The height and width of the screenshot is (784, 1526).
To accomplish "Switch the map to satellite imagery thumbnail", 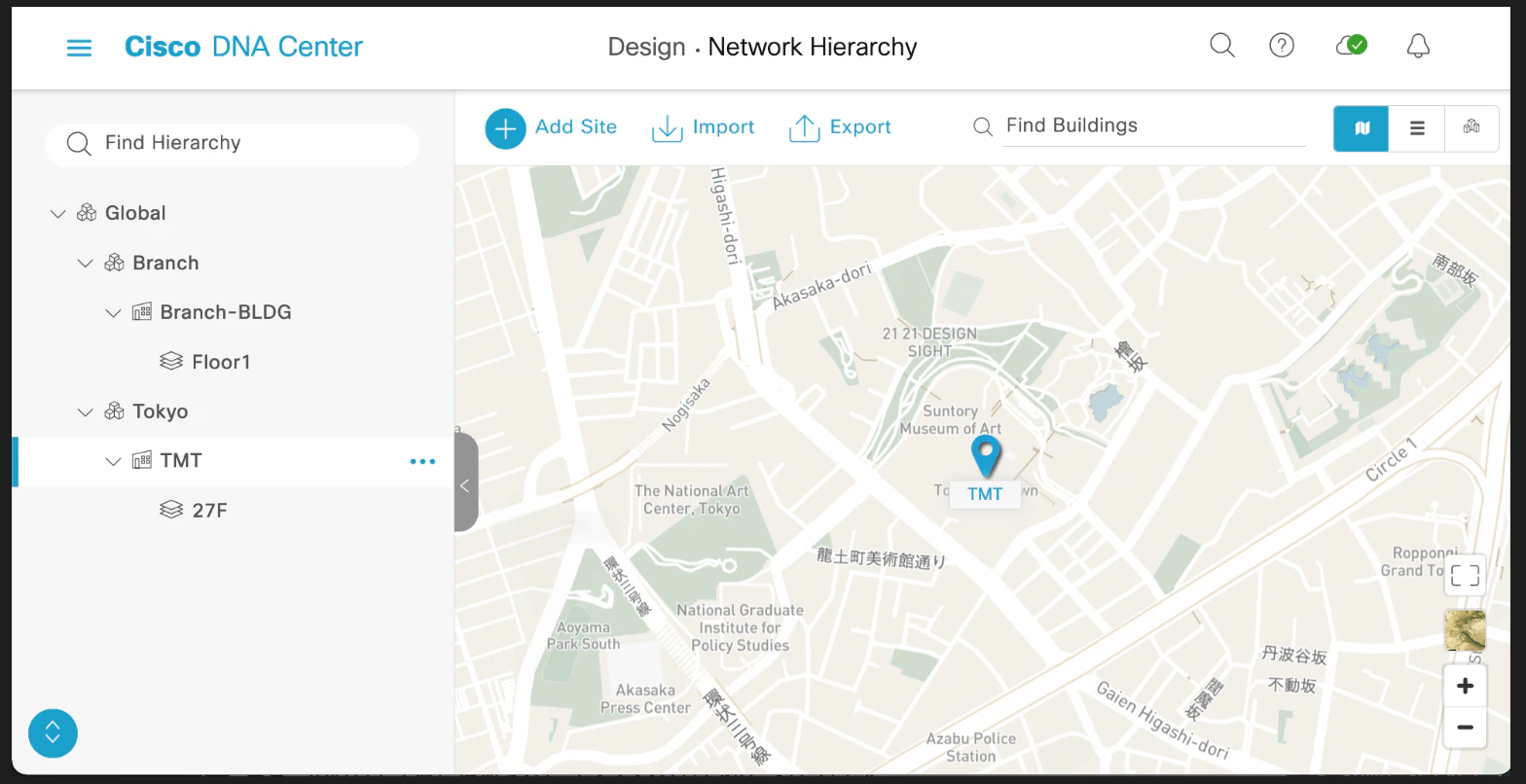I will [1465, 630].
